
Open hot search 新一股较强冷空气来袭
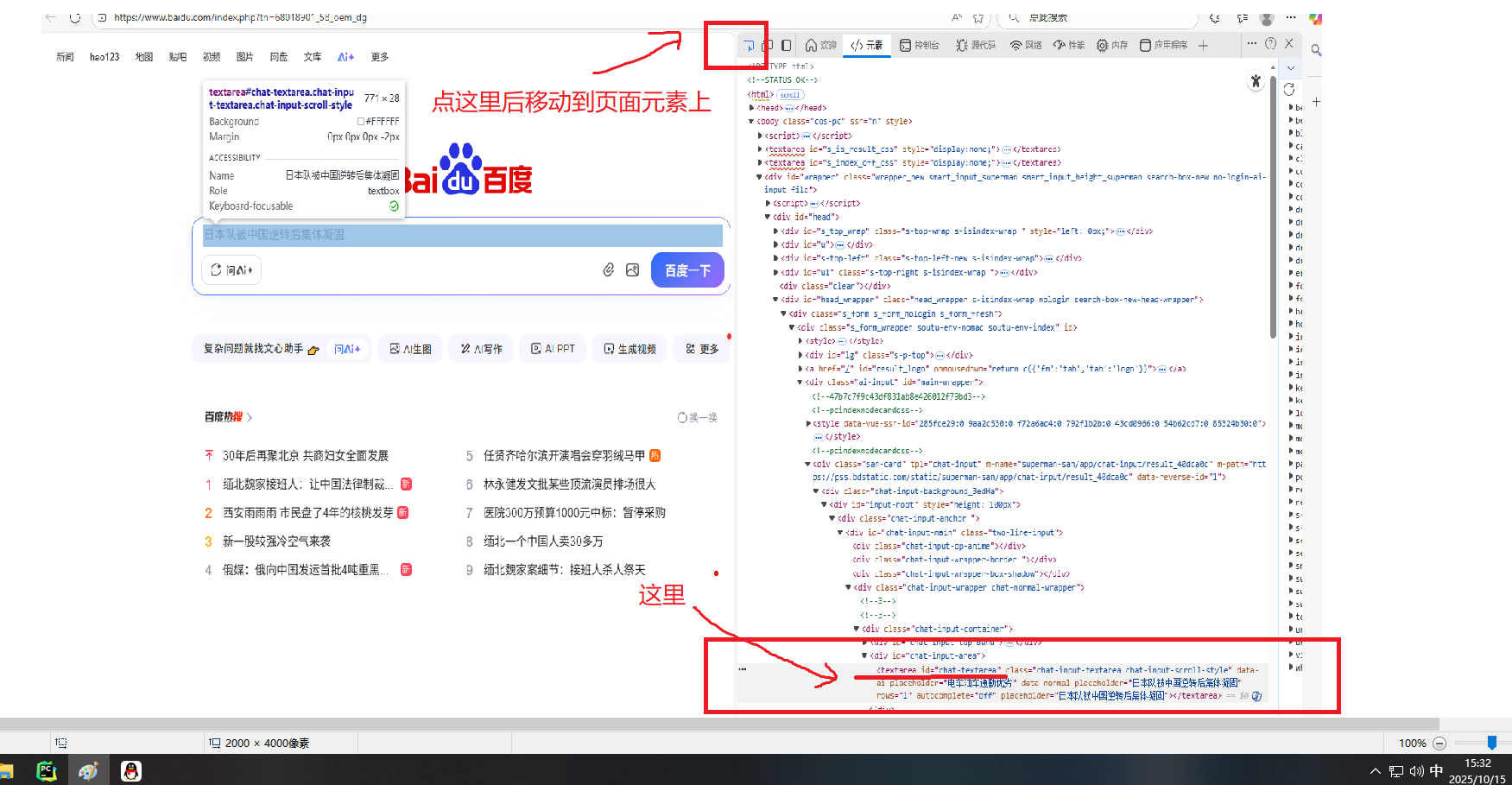(276, 541)
